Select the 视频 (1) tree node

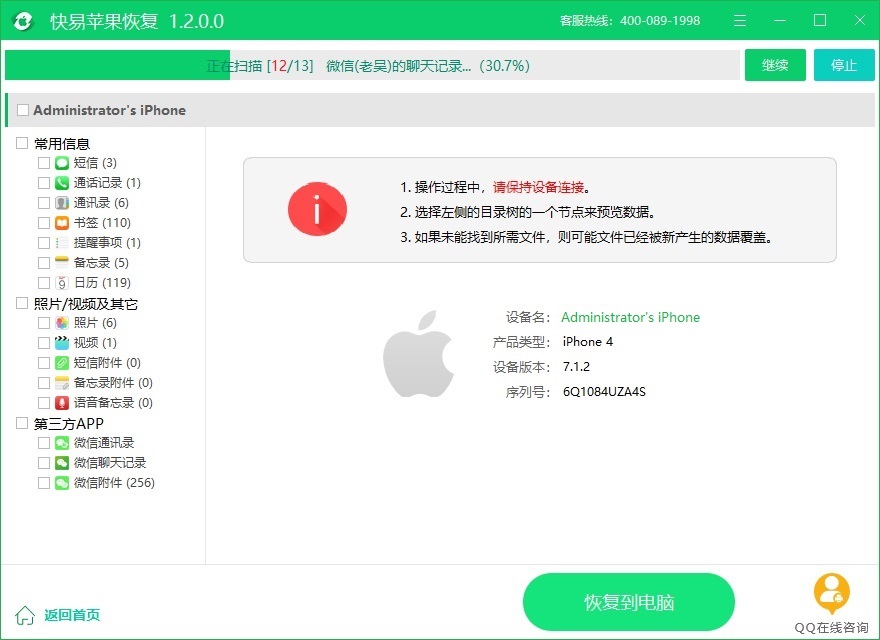tap(95, 343)
